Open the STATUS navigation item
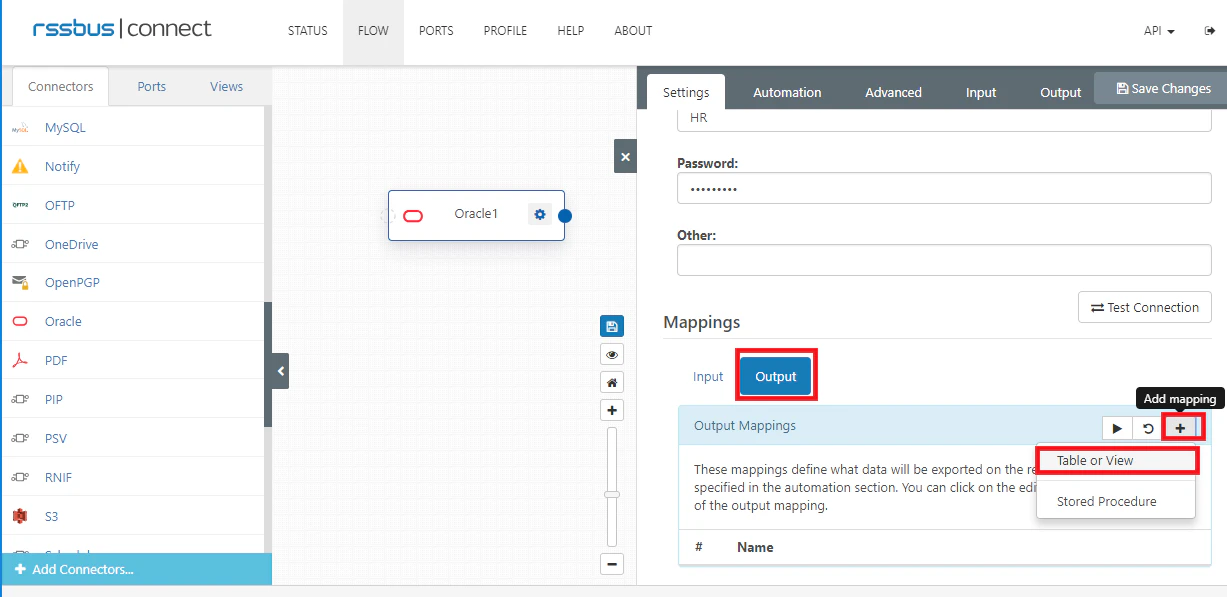 [x=308, y=31]
